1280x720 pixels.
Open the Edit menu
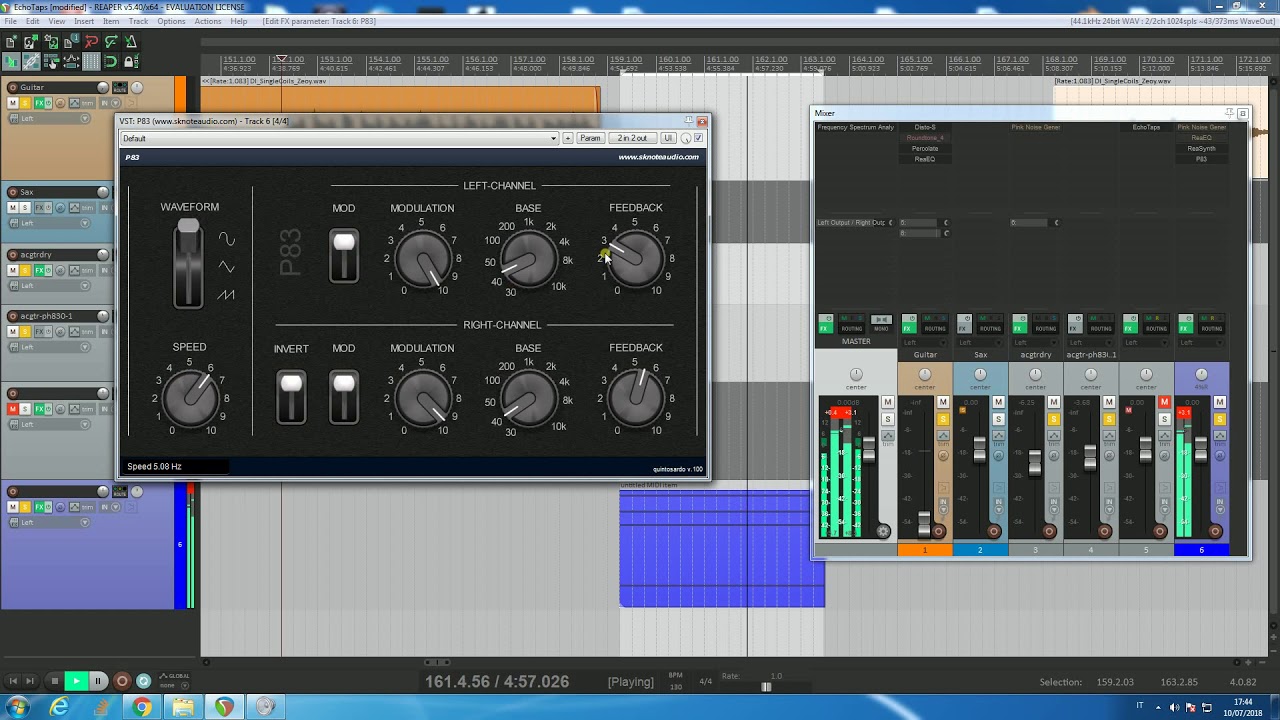33,21
